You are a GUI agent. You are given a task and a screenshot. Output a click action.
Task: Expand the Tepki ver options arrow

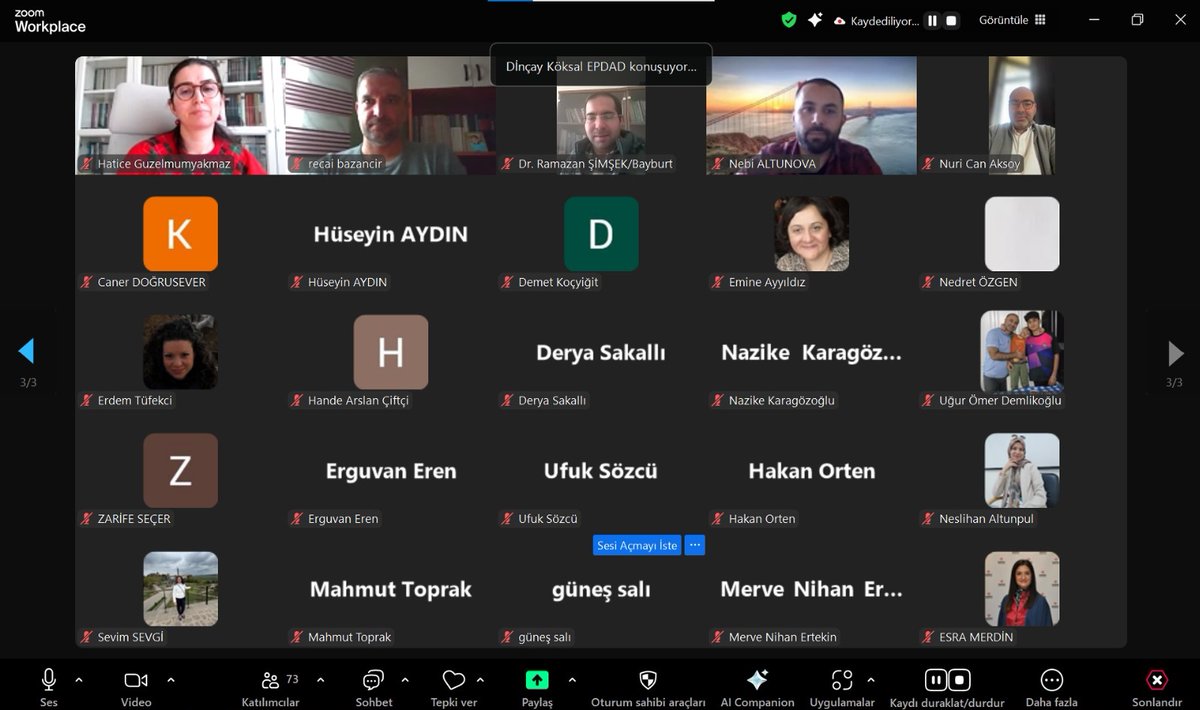click(x=480, y=680)
